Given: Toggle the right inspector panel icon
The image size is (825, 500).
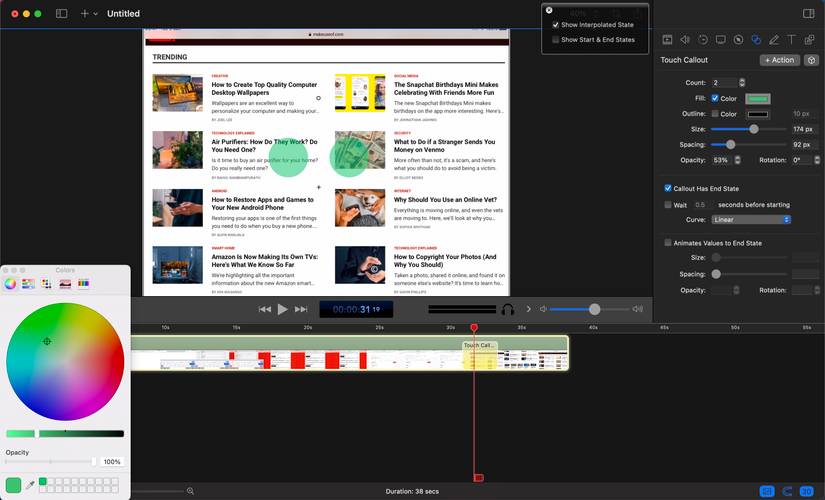Looking at the screenshot, I should point(809,14).
